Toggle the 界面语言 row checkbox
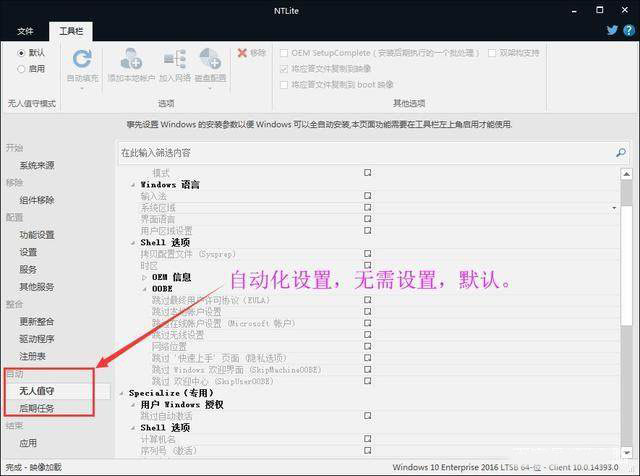The width and height of the screenshot is (640, 476). click(368, 219)
